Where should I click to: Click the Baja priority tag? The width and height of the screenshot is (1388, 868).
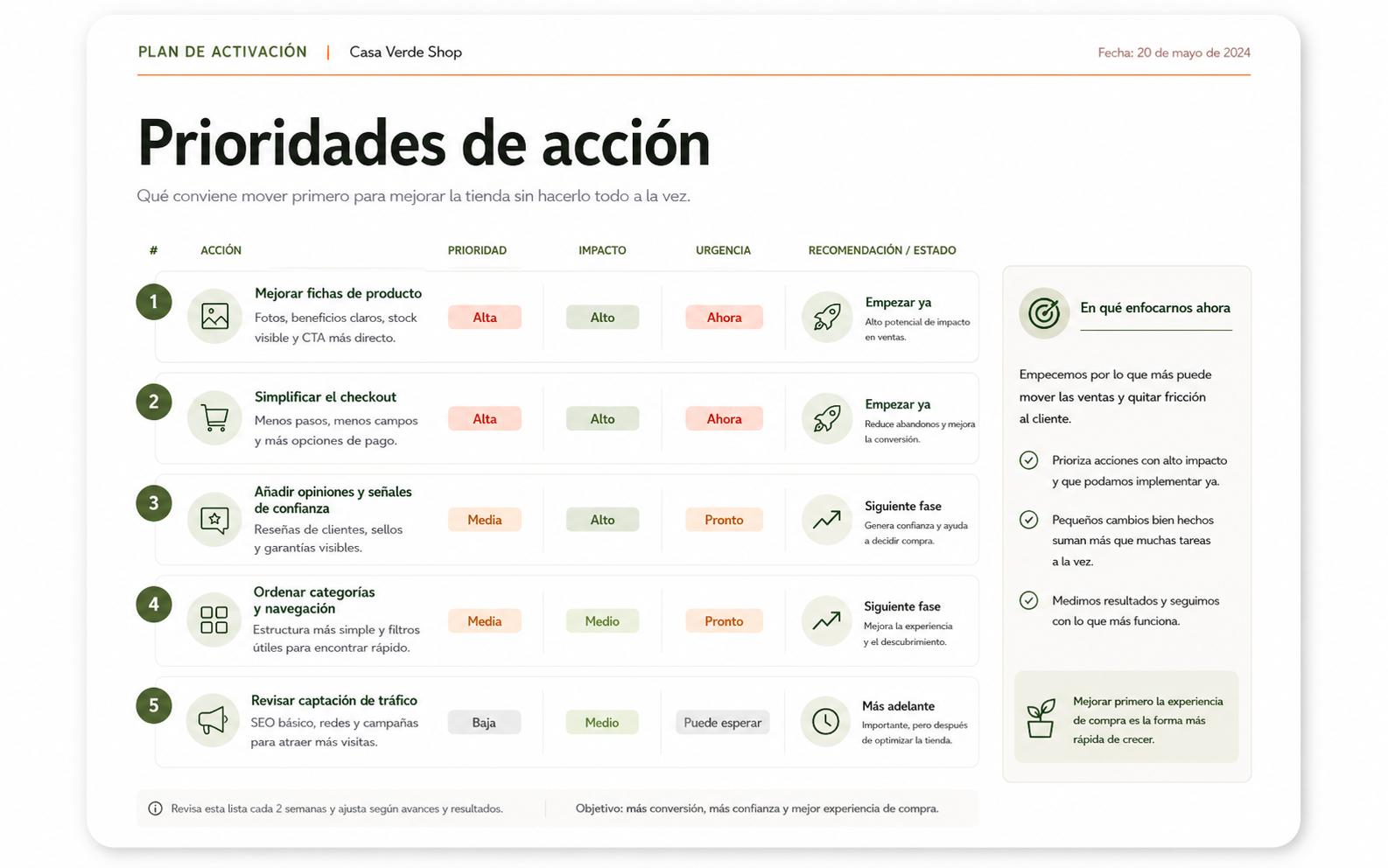pyautogui.click(x=484, y=722)
